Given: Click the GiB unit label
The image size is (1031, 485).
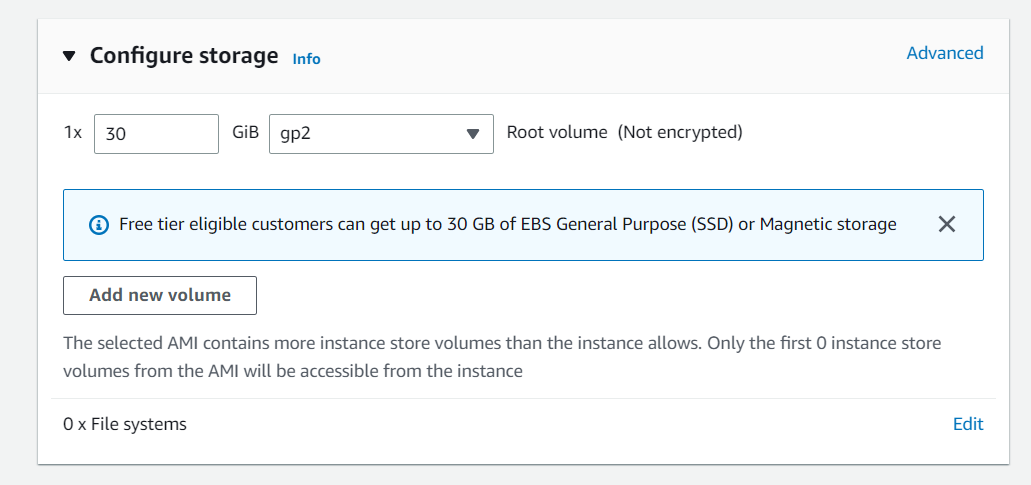Looking at the screenshot, I should click(245, 132).
